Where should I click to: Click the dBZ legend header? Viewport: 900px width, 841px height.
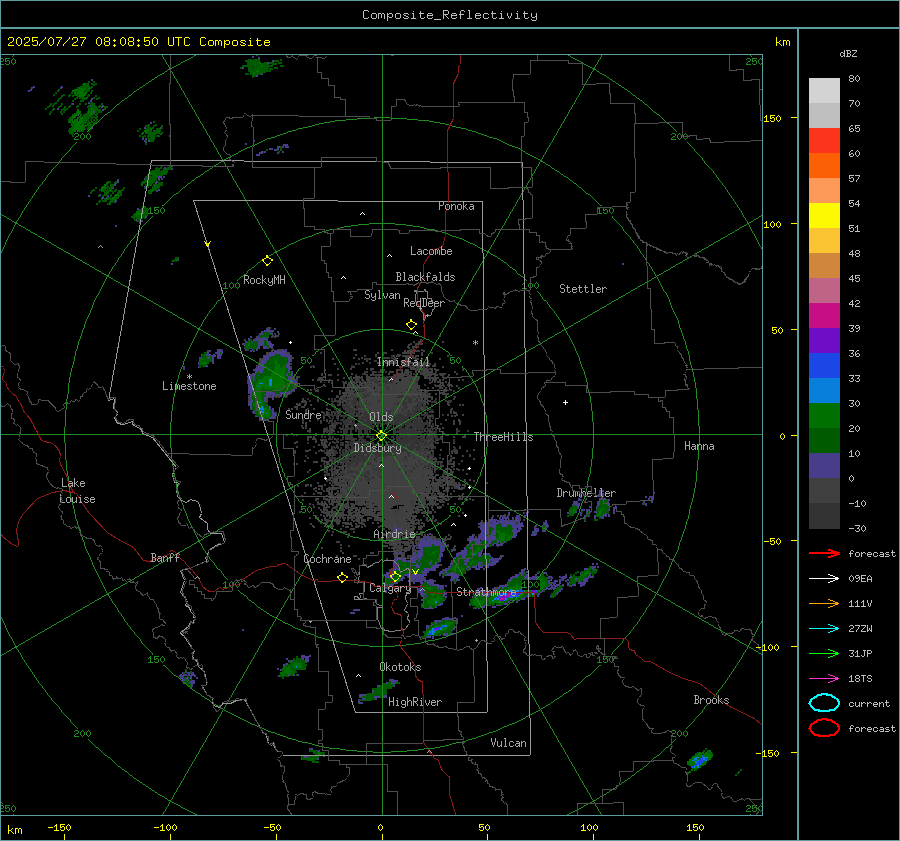[x=848, y=54]
